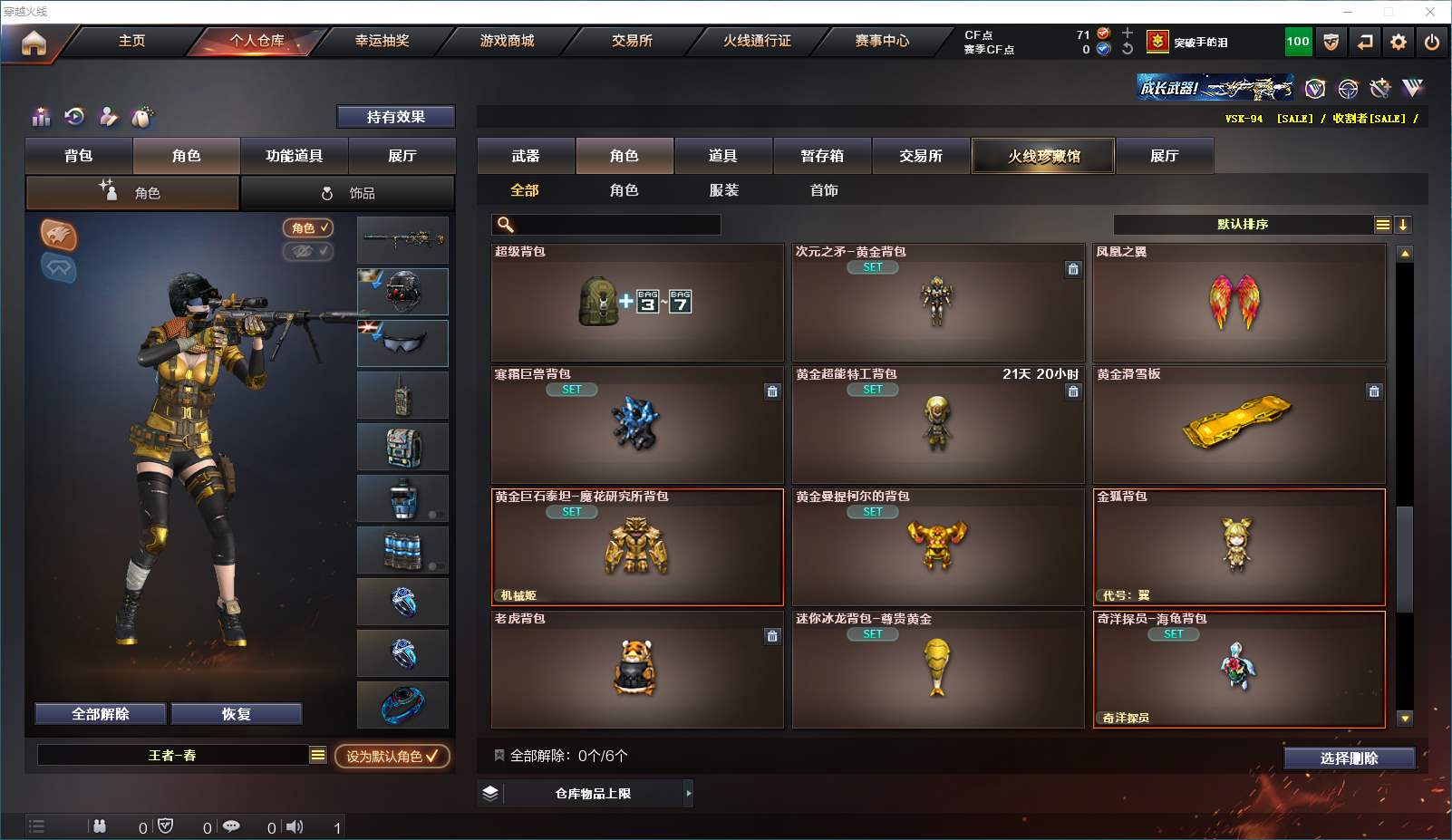This screenshot has height=840, width=1452.
Task: Toggle 设为默认角色 checkbox button
Action: point(392,756)
